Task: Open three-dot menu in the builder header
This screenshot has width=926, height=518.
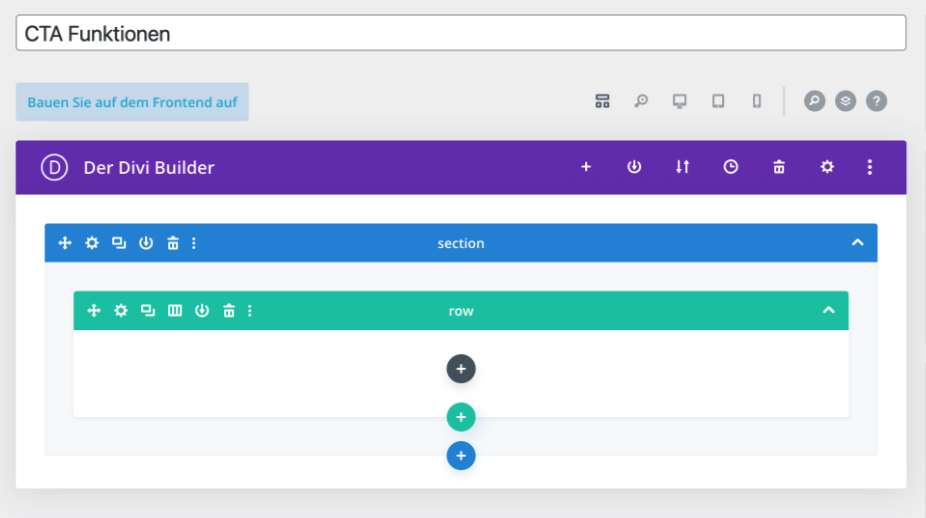Action: (x=869, y=167)
